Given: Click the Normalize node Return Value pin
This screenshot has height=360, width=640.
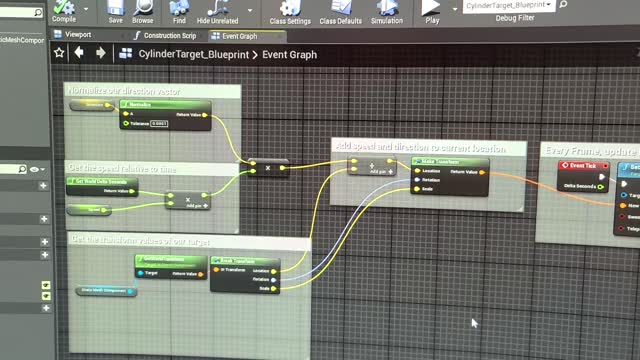Looking at the screenshot, I should click(205, 115).
